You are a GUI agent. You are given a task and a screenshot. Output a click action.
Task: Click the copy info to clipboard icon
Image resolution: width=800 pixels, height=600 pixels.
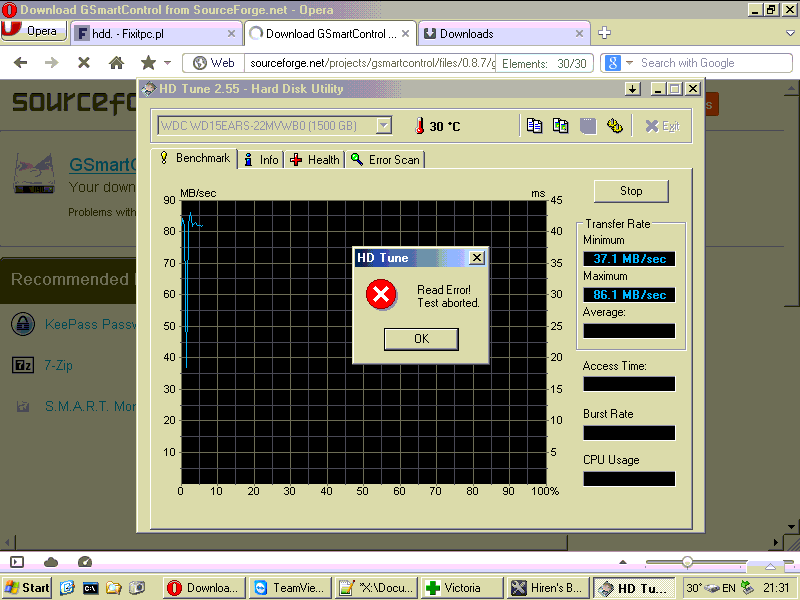click(534, 126)
